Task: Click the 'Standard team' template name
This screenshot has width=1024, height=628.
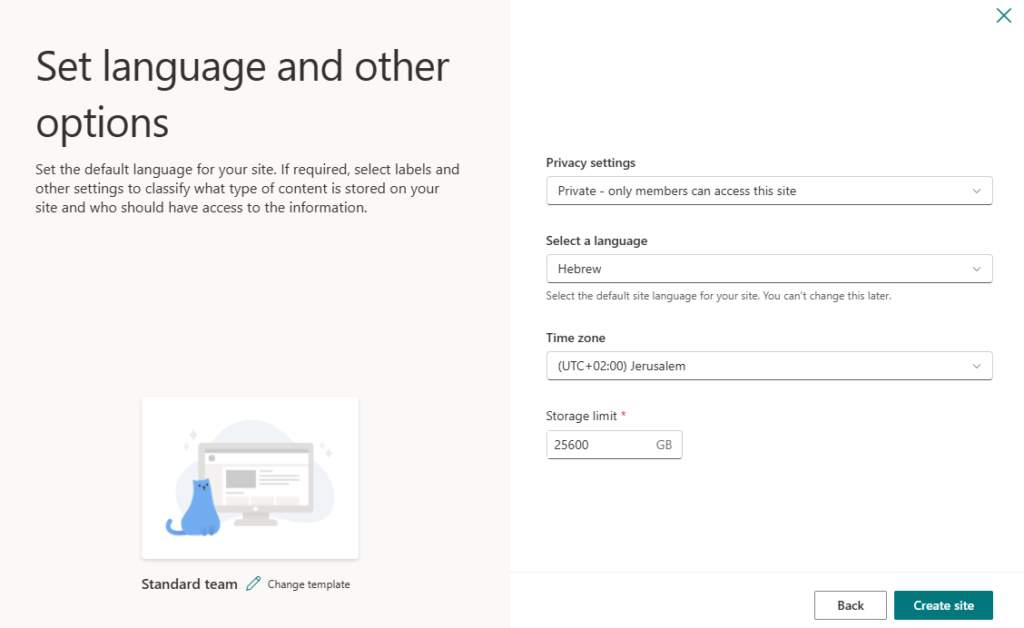Action: (189, 584)
